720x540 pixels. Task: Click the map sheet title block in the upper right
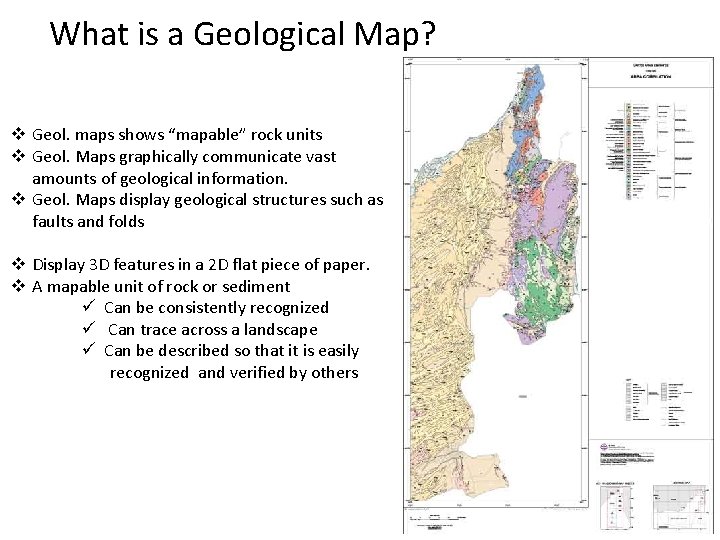[650, 71]
